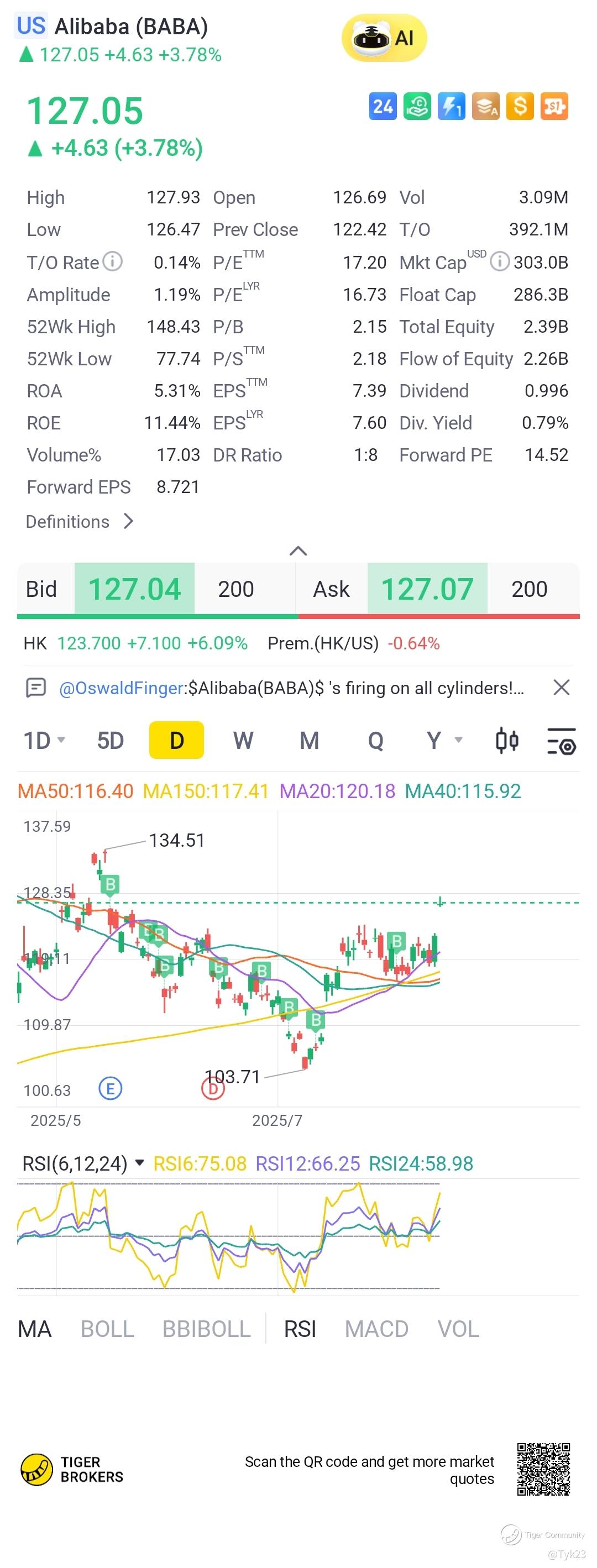Select the BOLL overlay indicator
597x1568 pixels.
click(x=107, y=1329)
